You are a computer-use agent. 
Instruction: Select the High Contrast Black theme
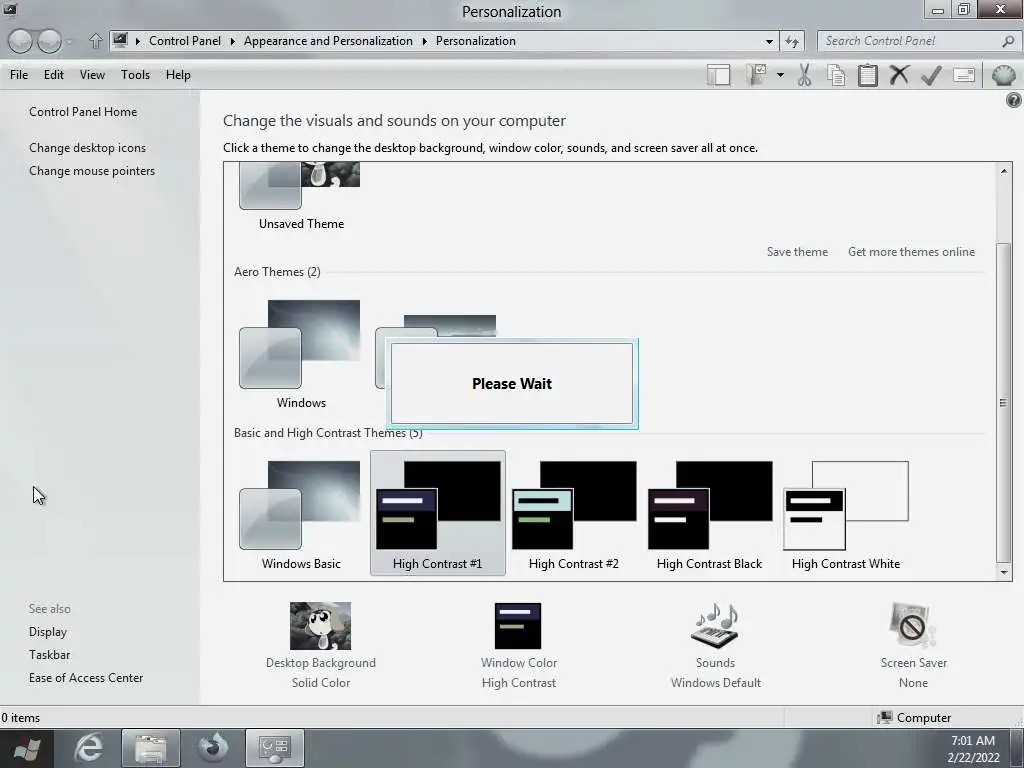709,515
